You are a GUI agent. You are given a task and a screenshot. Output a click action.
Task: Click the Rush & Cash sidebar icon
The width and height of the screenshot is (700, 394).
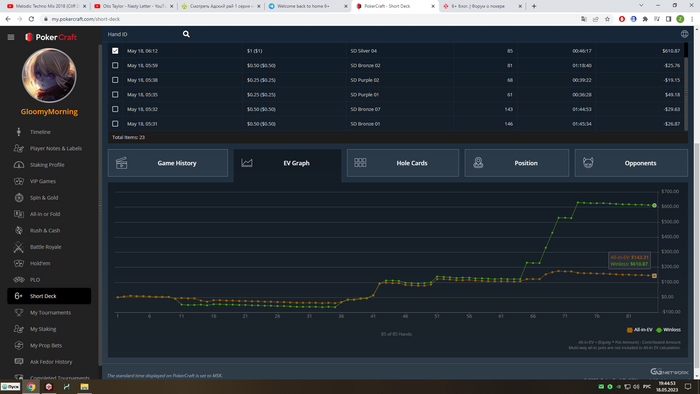point(19,230)
